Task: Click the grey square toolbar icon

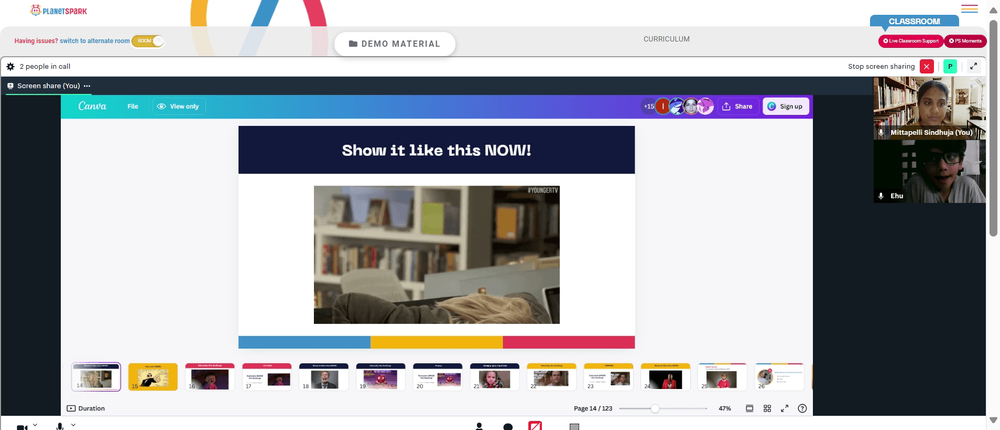Action: (573, 427)
